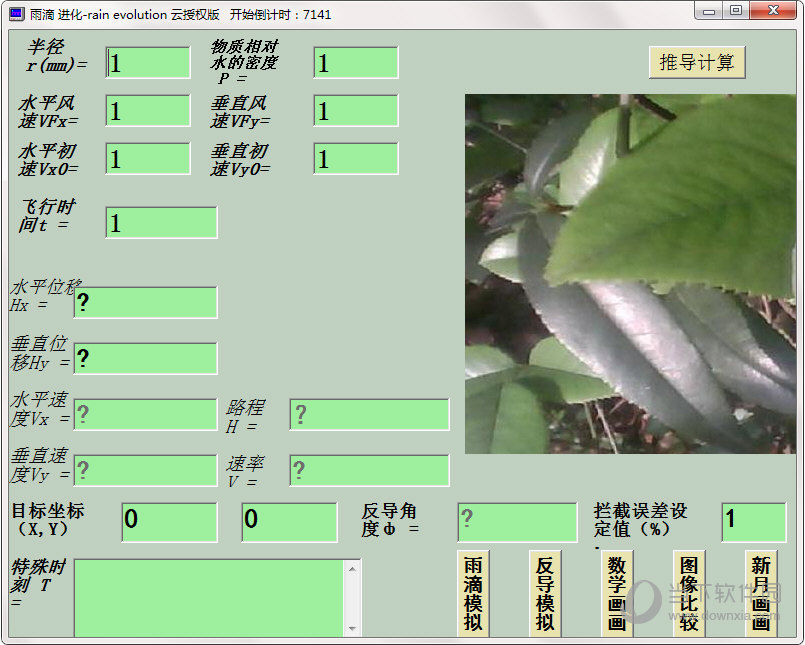Click the leaf photograph image
This screenshot has width=805, height=645.
[630, 274]
